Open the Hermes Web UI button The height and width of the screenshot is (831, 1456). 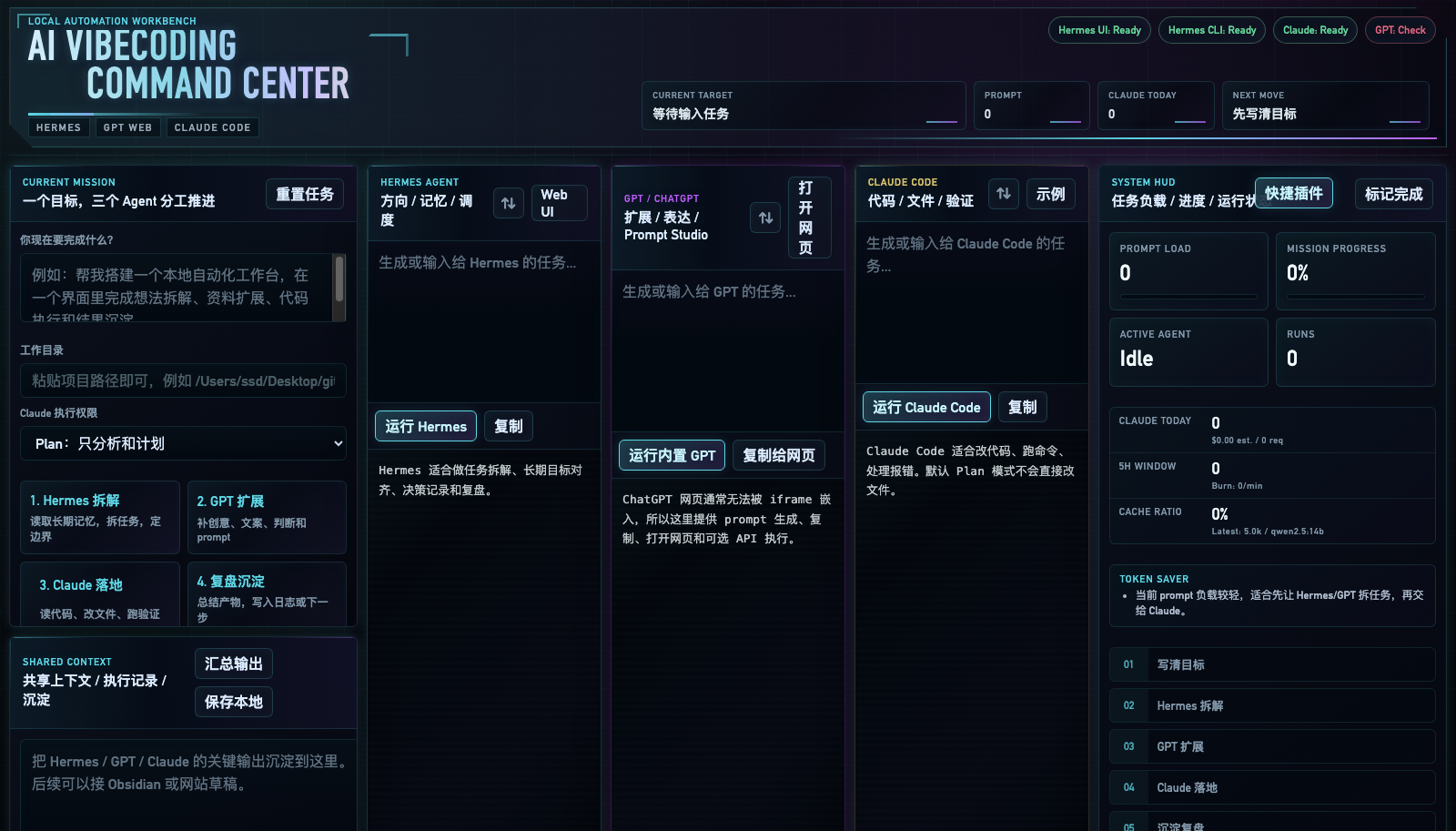click(x=559, y=203)
